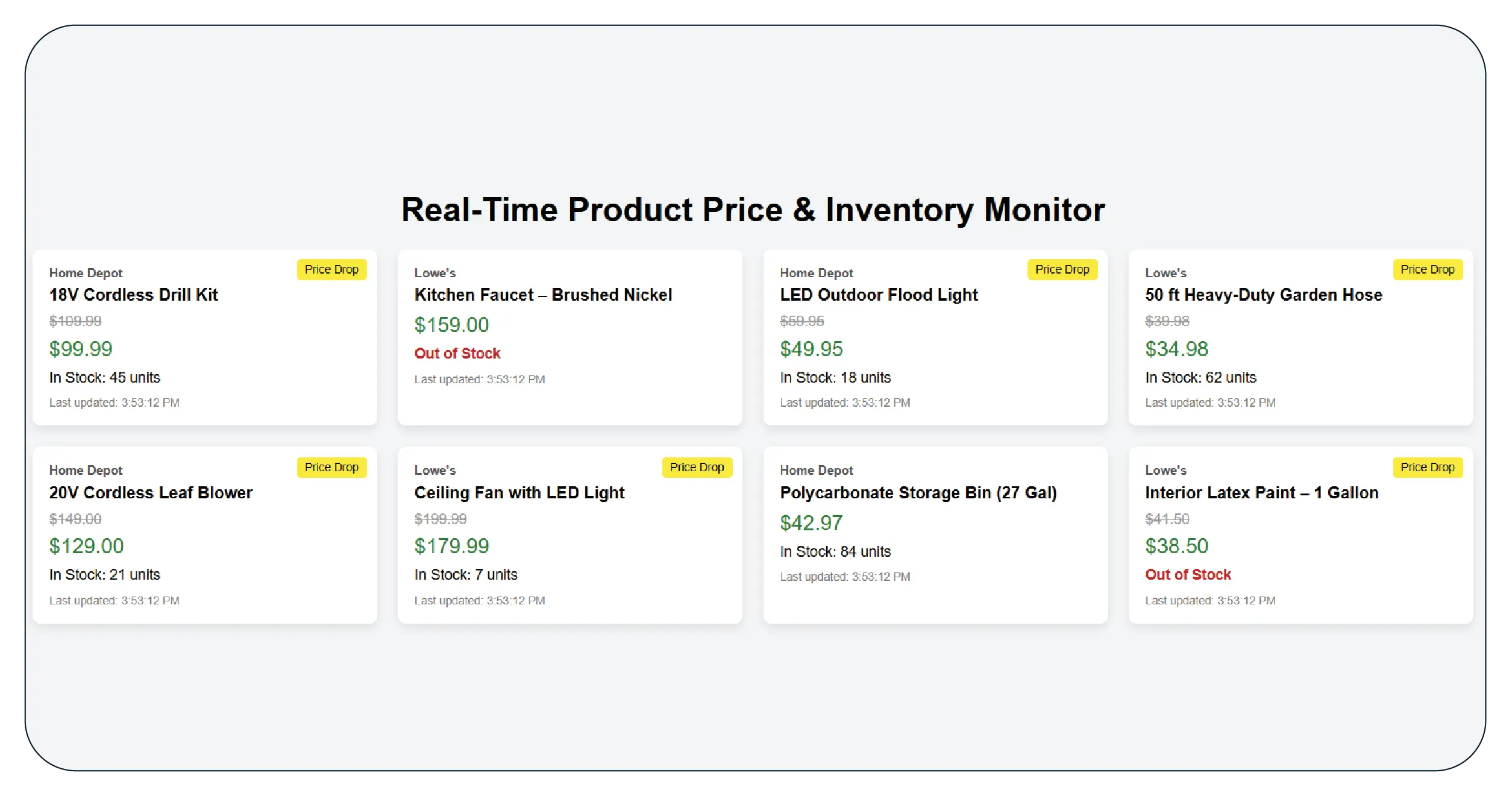Open Interior Latex Paint – 1 Gallon title
The image size is (1512, 796).
(x=1261, y=492)
